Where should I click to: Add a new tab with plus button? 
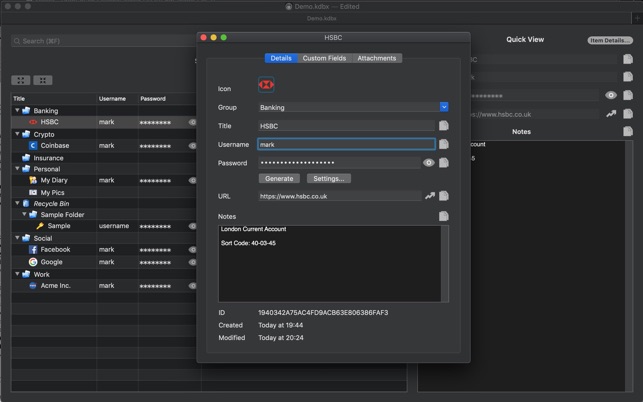click(x=637, y=18)
